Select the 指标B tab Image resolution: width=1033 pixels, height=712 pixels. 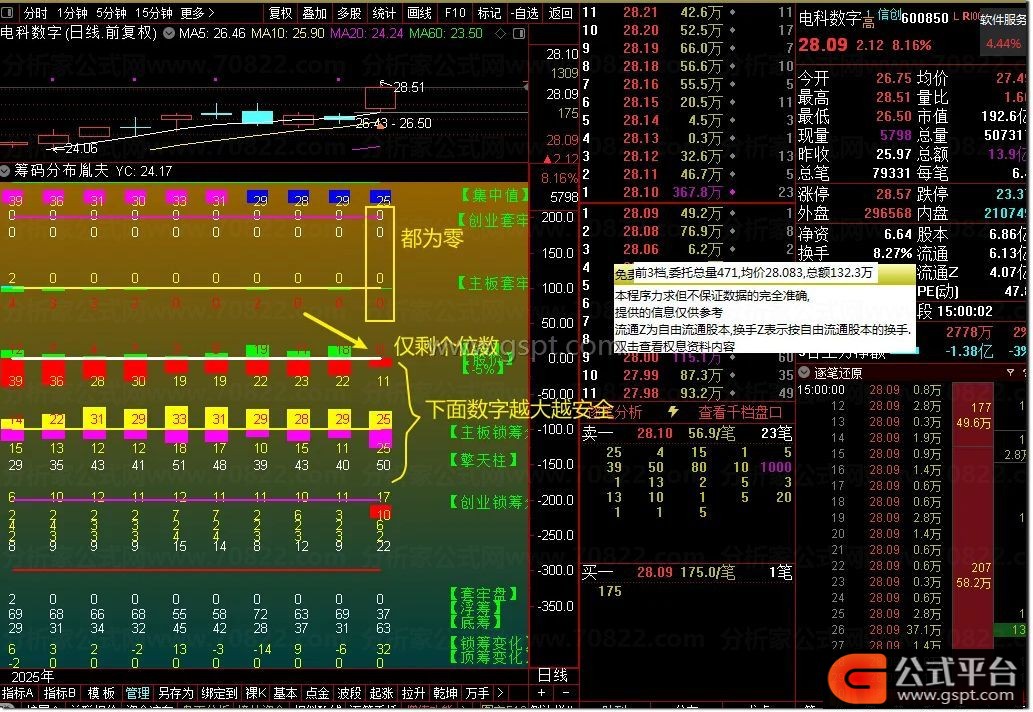pyautogui.click(x=60, y=693)
